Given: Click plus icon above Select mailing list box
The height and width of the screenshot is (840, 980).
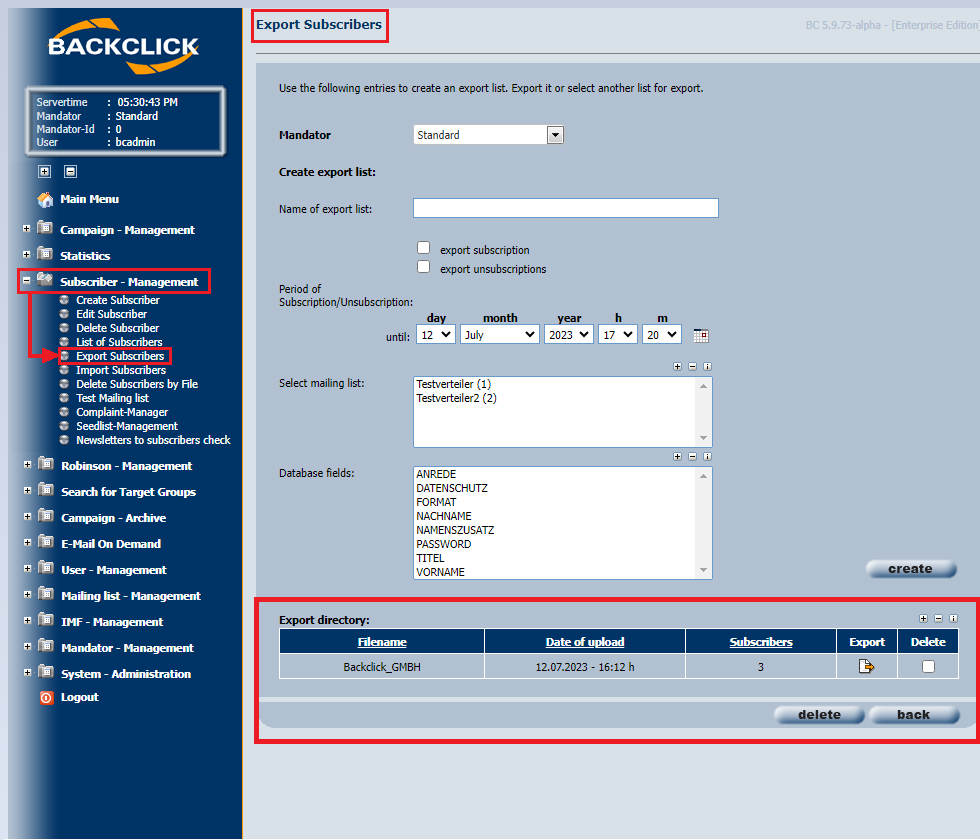Looking at the screenshot, I should [678, 367].
